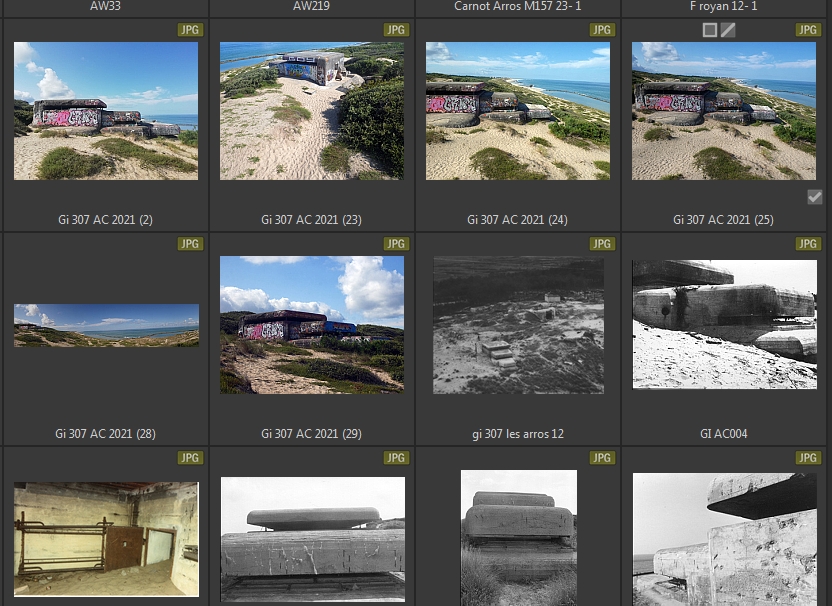Click the F royan 12- 1 filename label
This screenshot has height=606, width=832.
(724, 6)
